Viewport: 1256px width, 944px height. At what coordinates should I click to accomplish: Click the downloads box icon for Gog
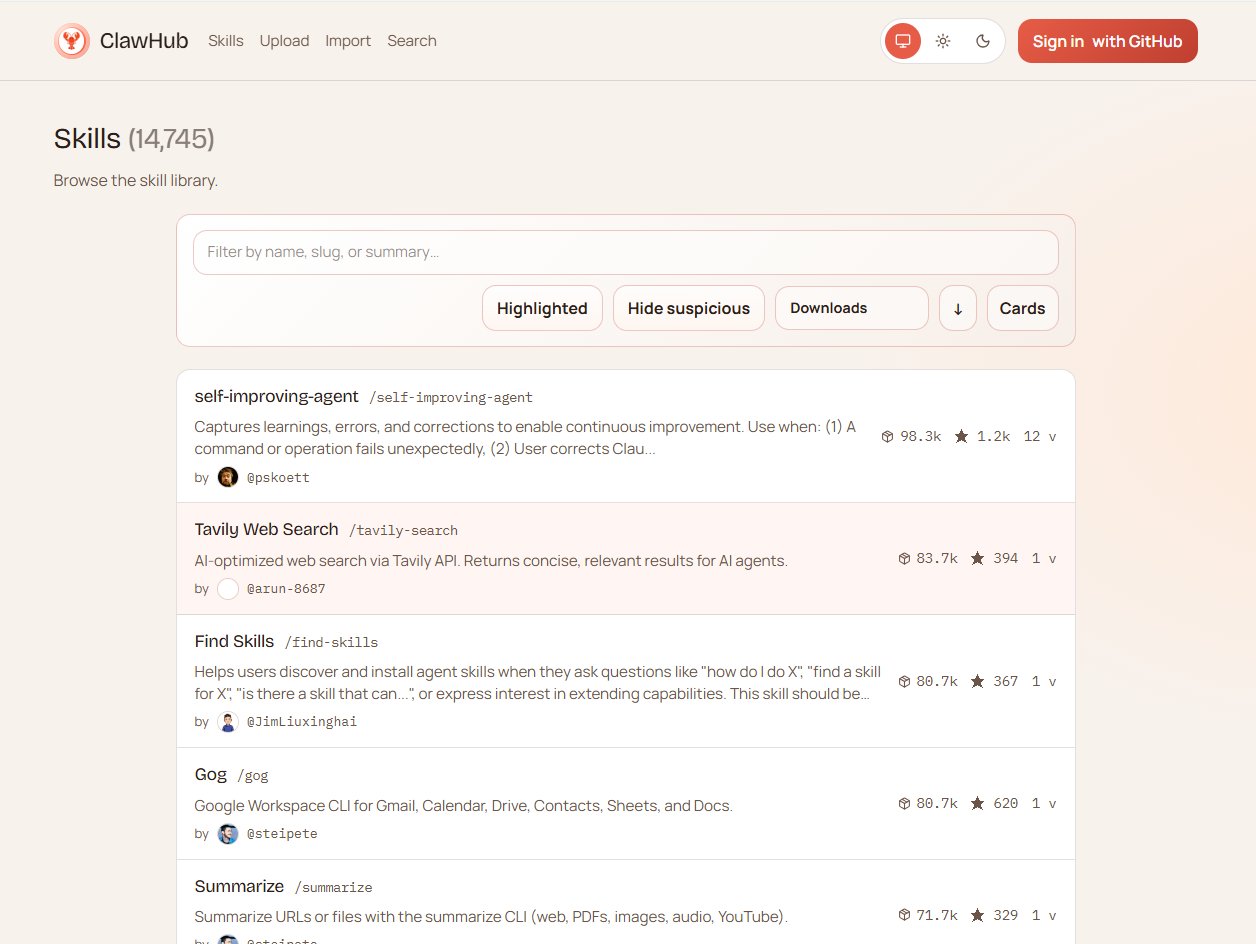(x=904, y=803)
